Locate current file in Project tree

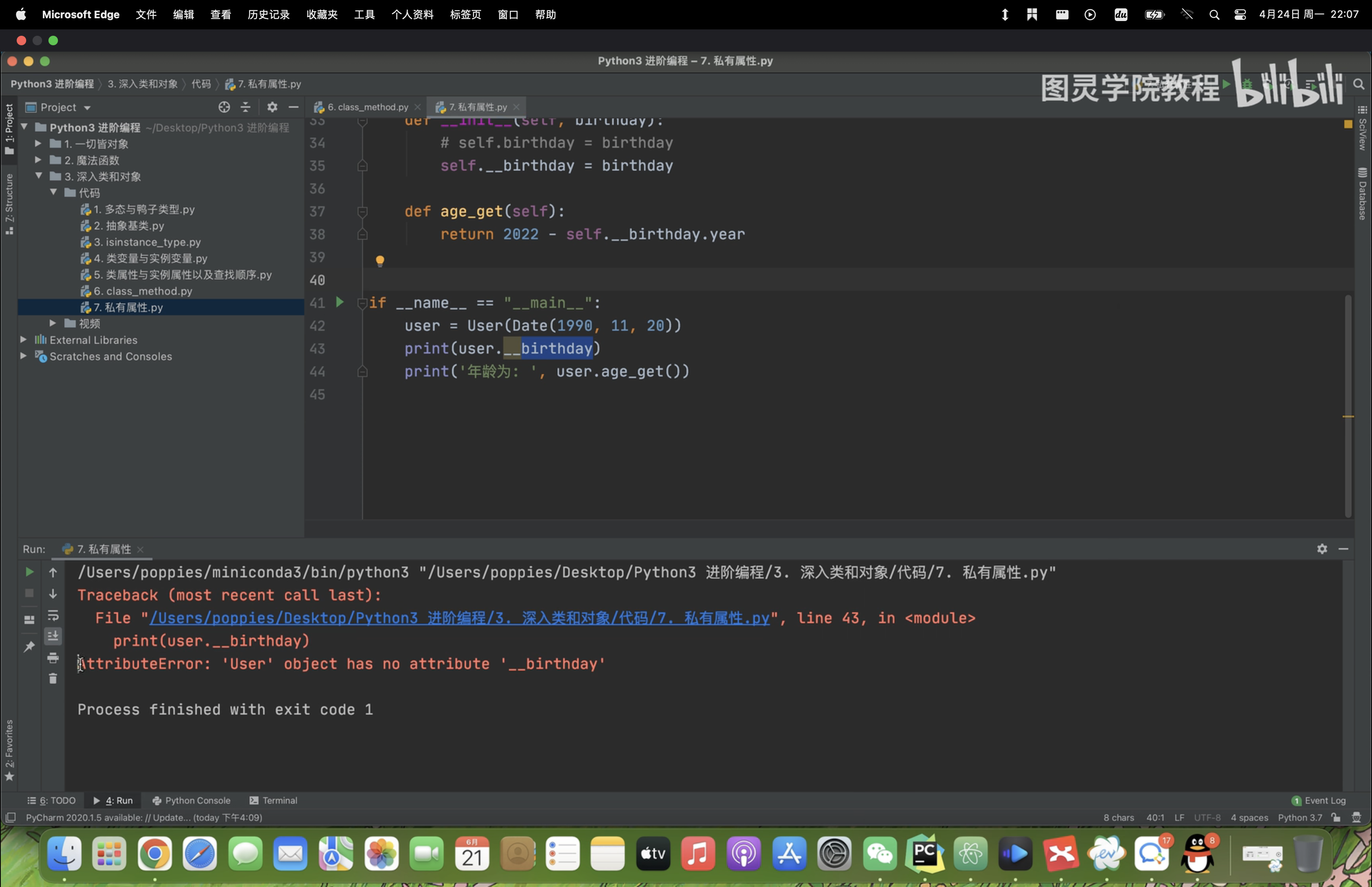(x=224, y=107)
